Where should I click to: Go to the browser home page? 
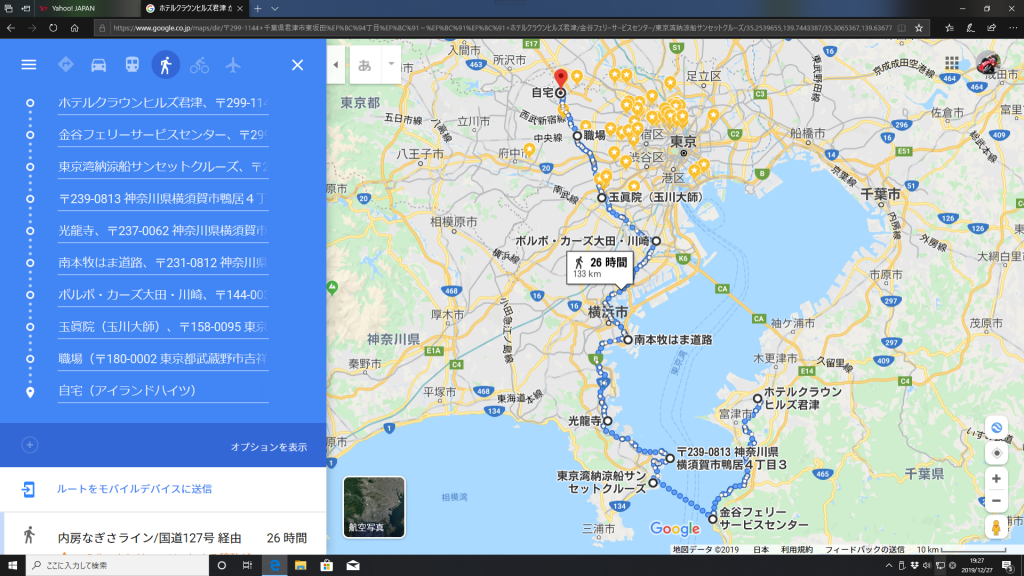click(x=74, y=28)
